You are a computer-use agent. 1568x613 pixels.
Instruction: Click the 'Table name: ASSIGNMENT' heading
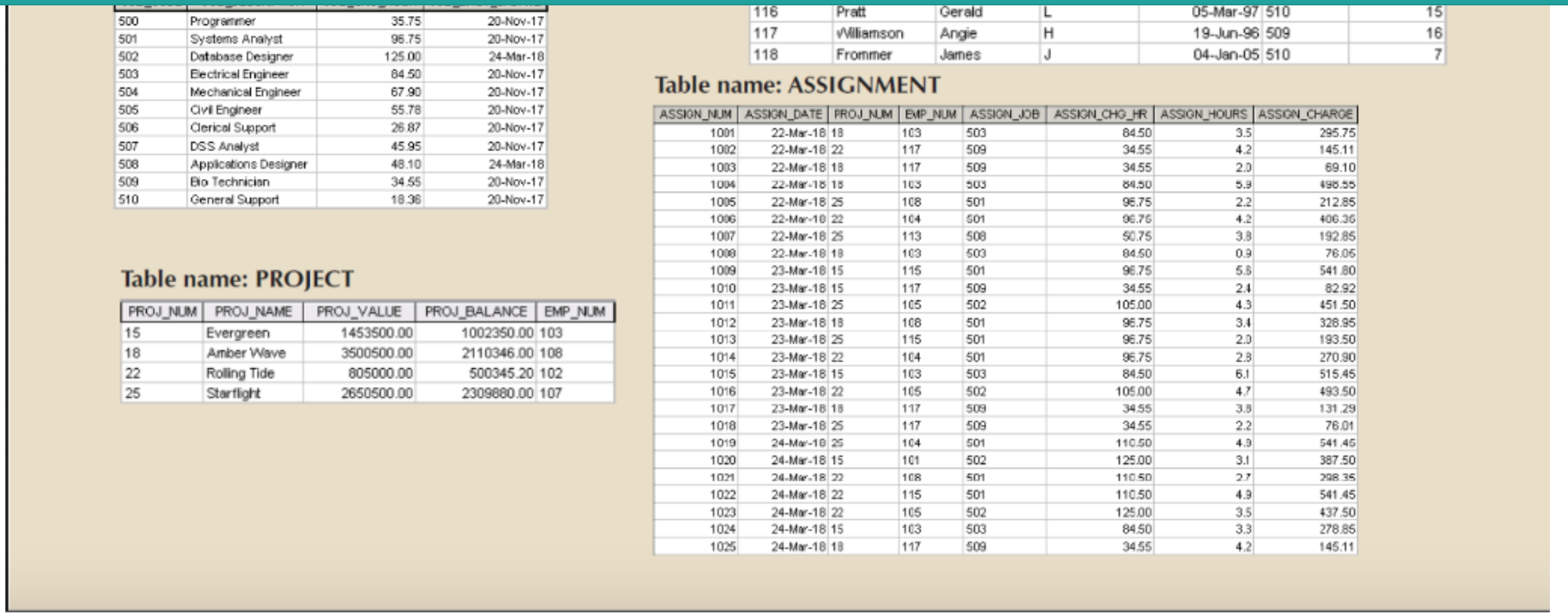(x=797, y=85)
